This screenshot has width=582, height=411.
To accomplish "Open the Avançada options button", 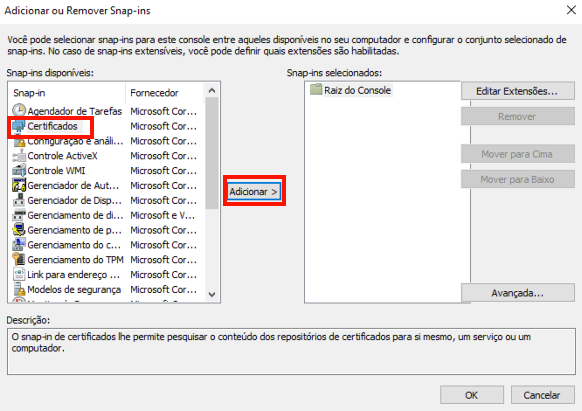I will 518,293.
